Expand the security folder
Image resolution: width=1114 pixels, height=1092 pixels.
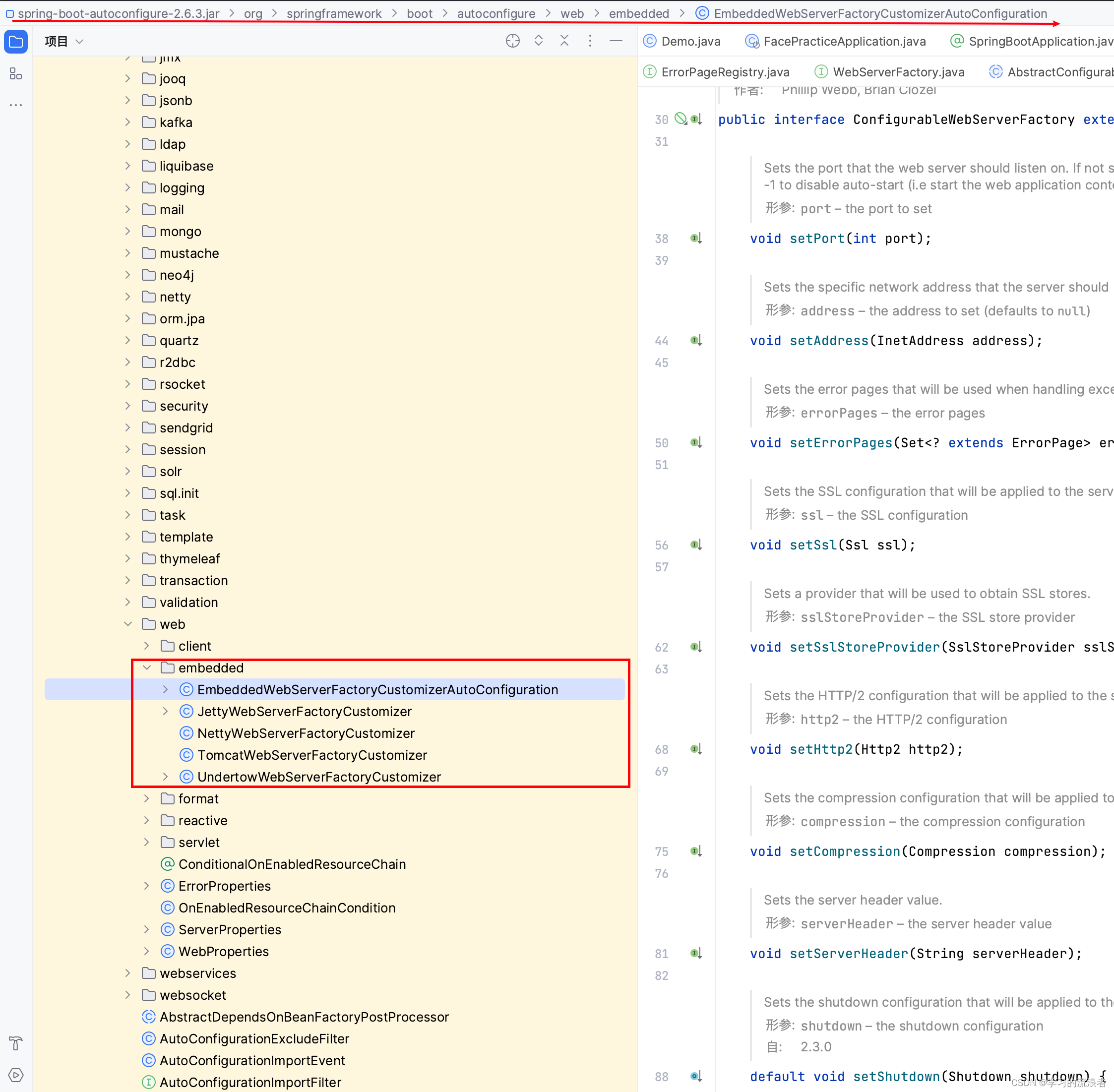pos(128,406)
